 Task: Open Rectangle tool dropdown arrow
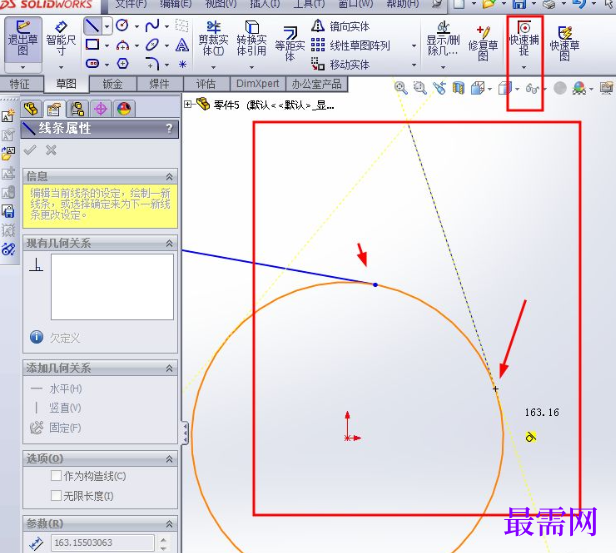tap(107, 46)
